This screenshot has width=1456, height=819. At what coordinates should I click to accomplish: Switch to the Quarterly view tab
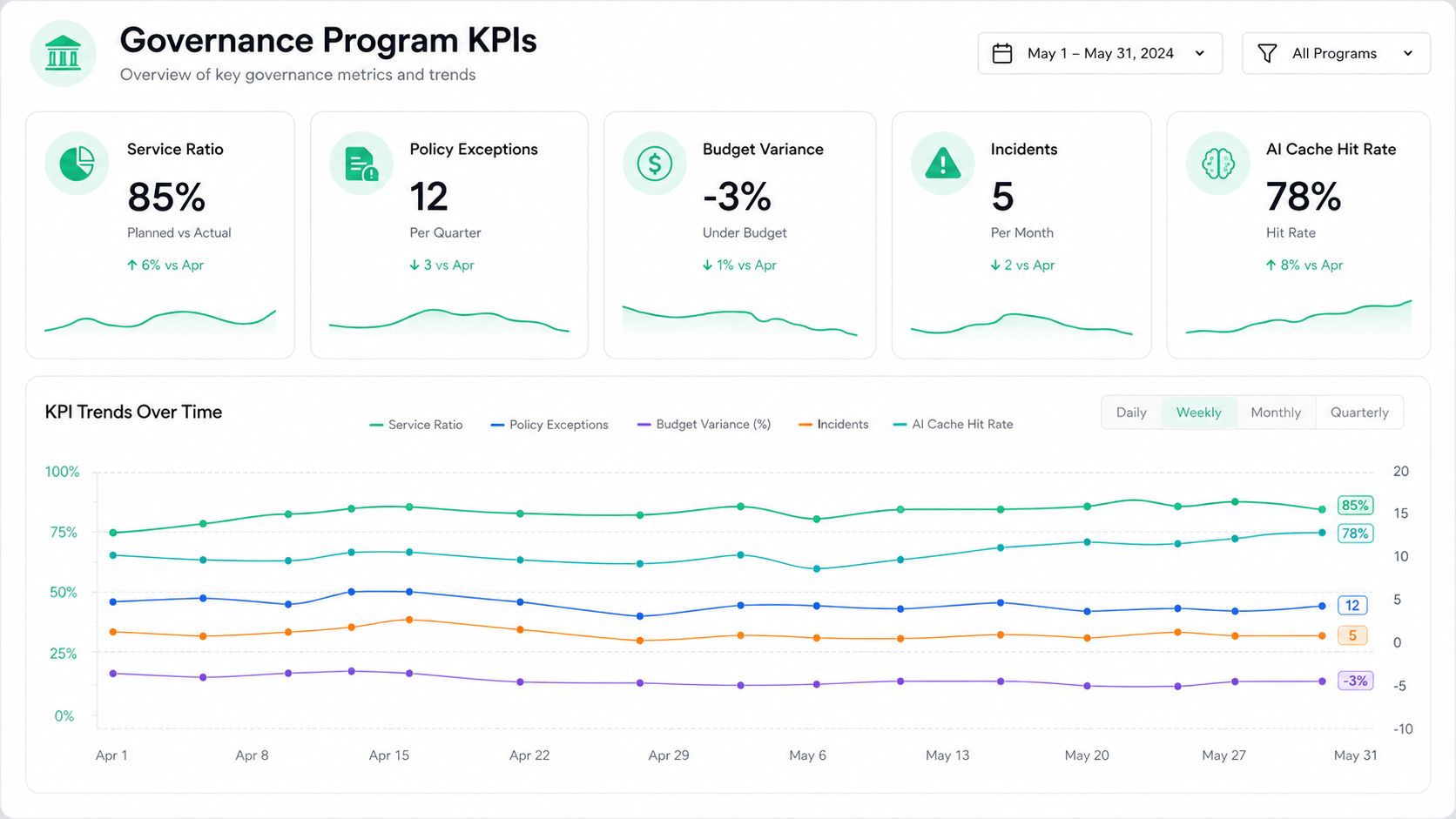[x=1359, y=413]
